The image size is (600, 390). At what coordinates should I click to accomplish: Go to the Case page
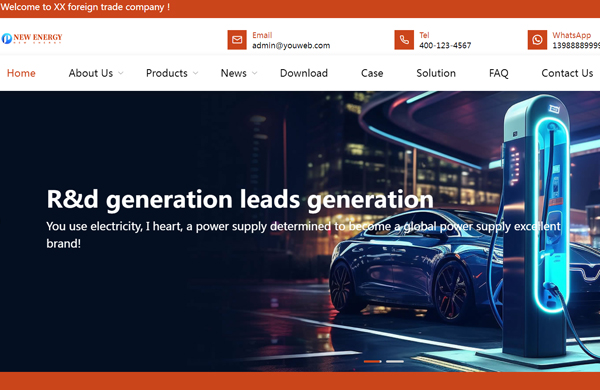click(x=372, y=73)
